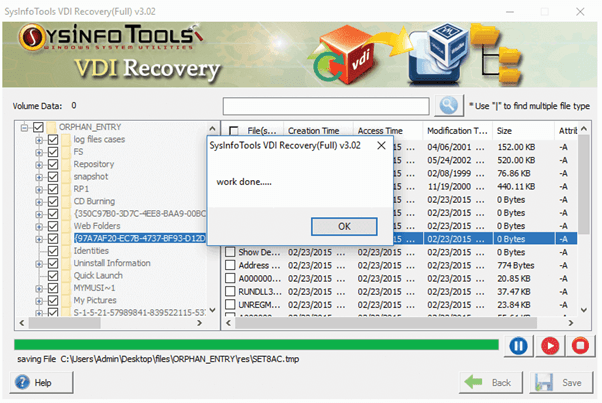
Task: Sort by Modification T... column header
Action: 458,131
